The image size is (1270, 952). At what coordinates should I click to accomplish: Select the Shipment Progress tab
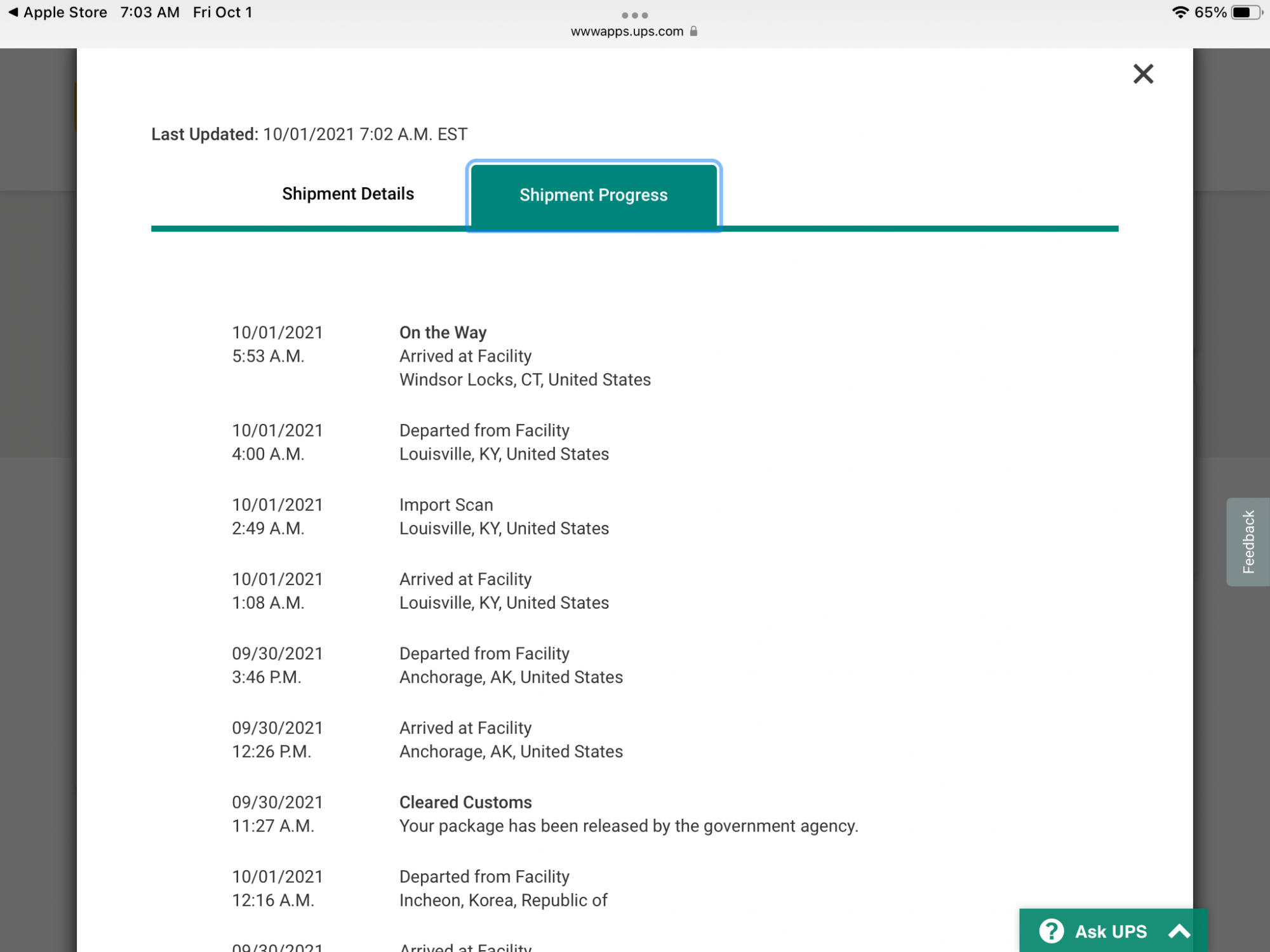[593, 195]
